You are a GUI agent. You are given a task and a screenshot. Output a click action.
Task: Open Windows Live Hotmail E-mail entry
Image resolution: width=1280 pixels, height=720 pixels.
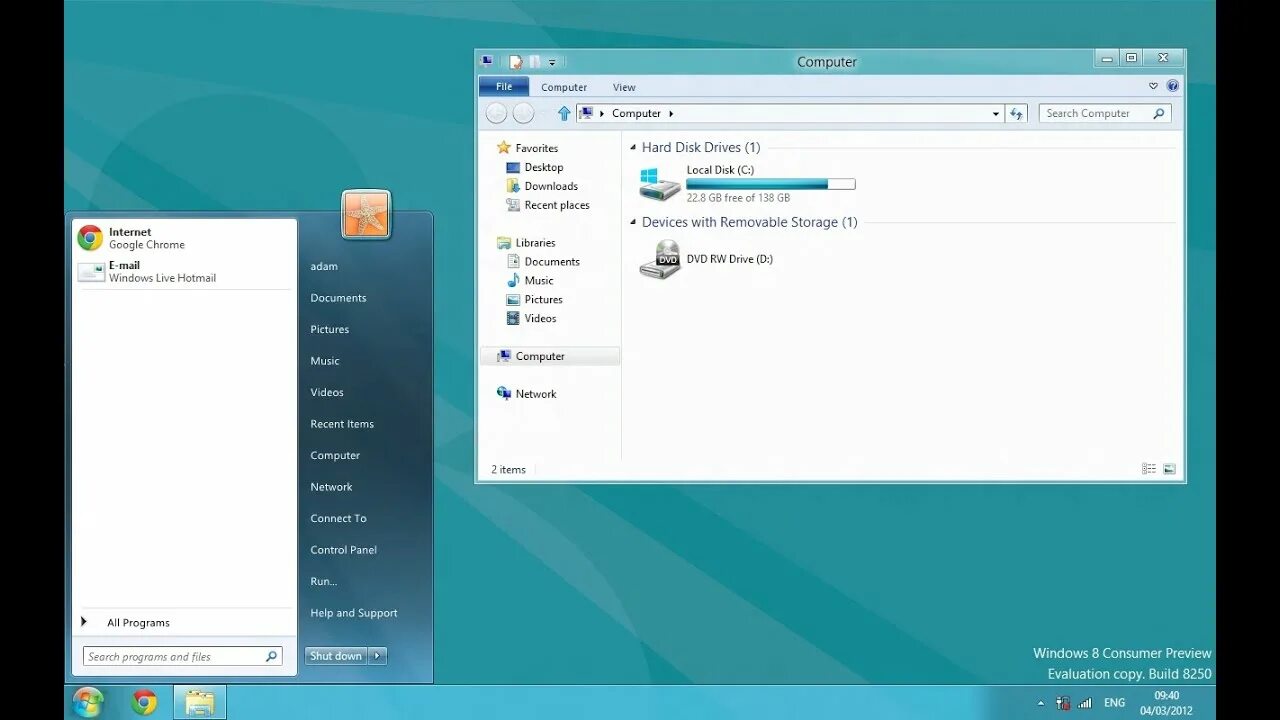point(184,272)
